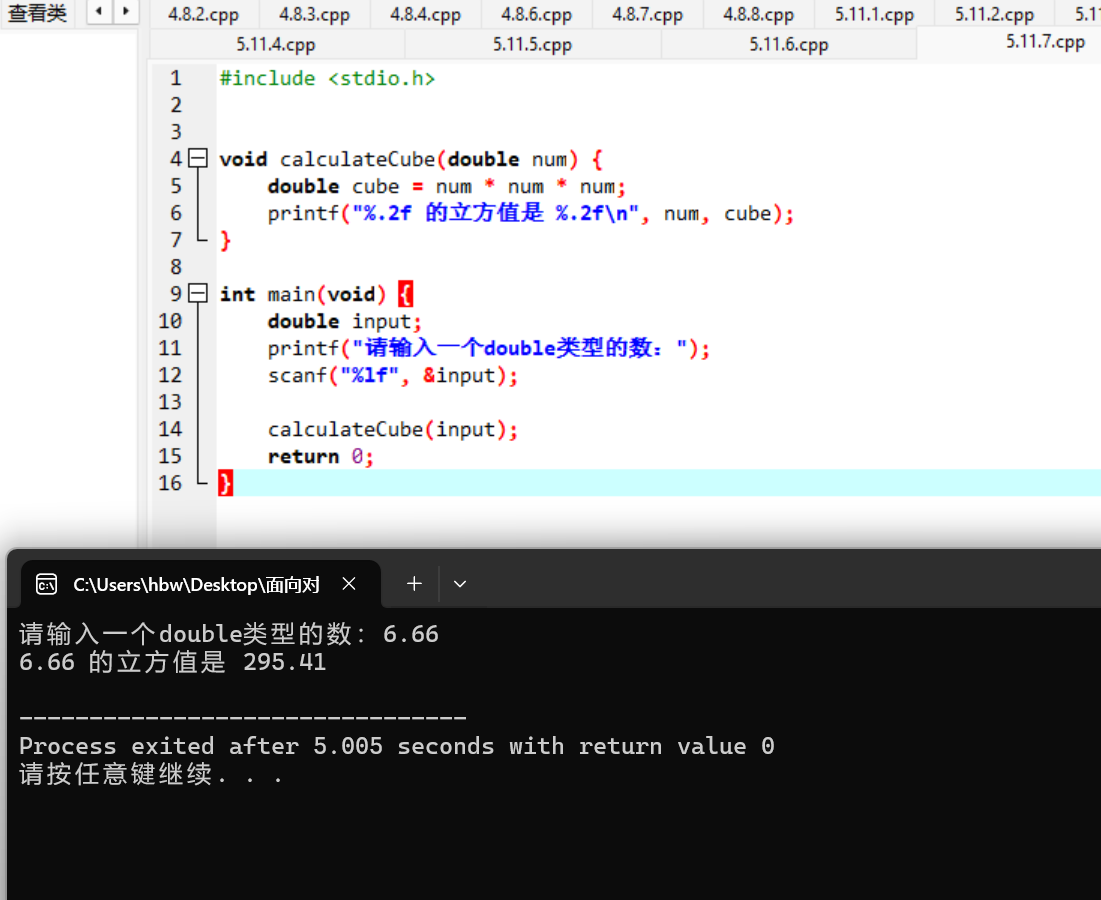Click line number 1 in the gutter
The width and height of the screenshot is (1101, 900).
pyautogui.click(x=176, y=78)
